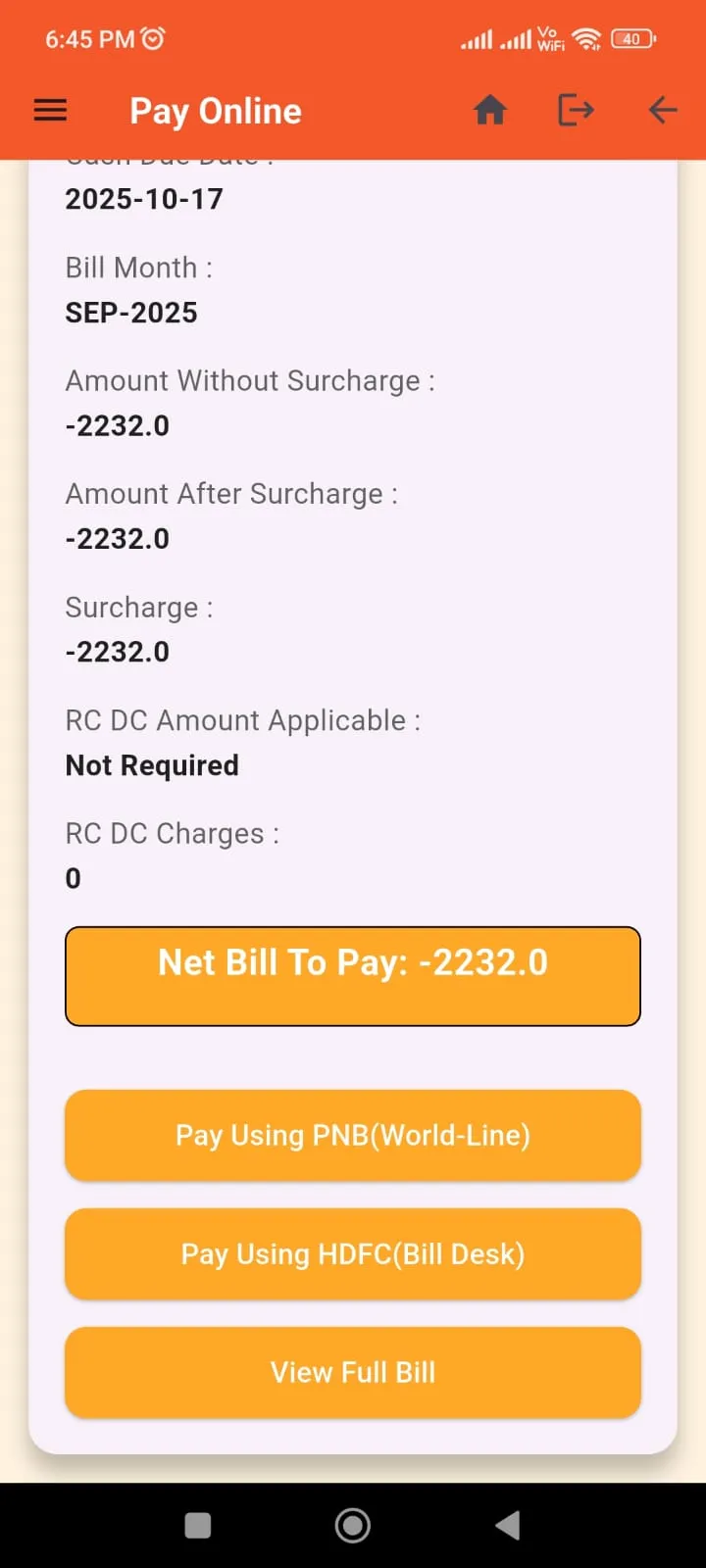Tap the alarm icon in status bar
The width and height of the screenshot is (706, 1568).
[153, 39]
